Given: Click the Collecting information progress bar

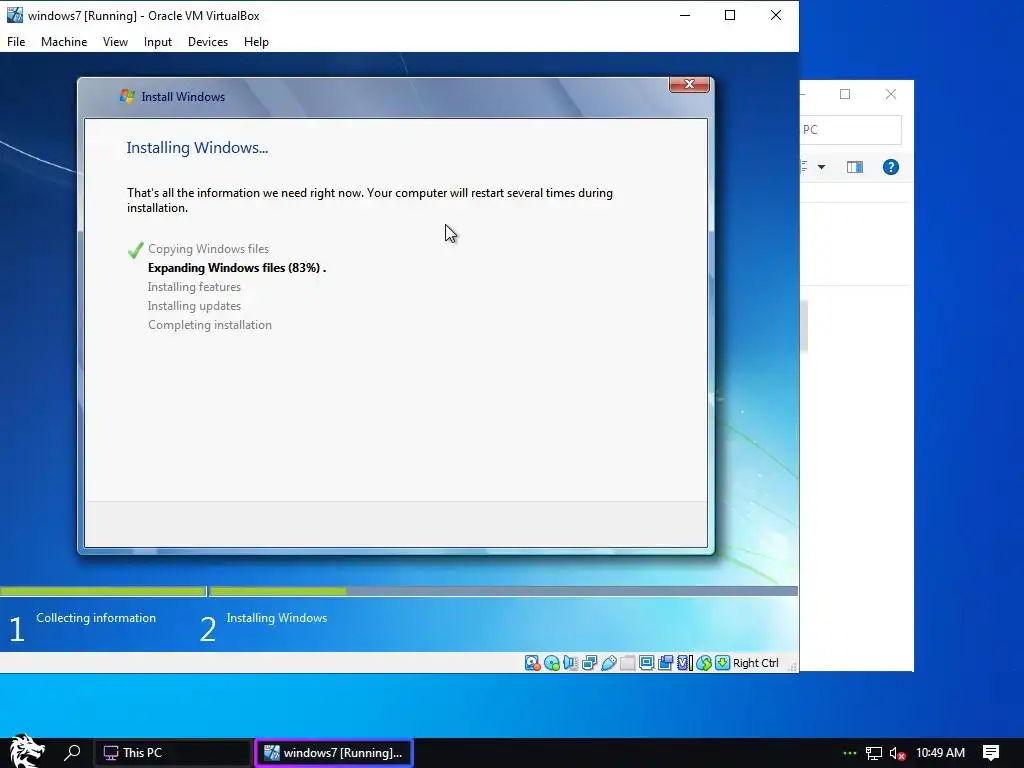Looking at the screenshot, I should (103, 591).
